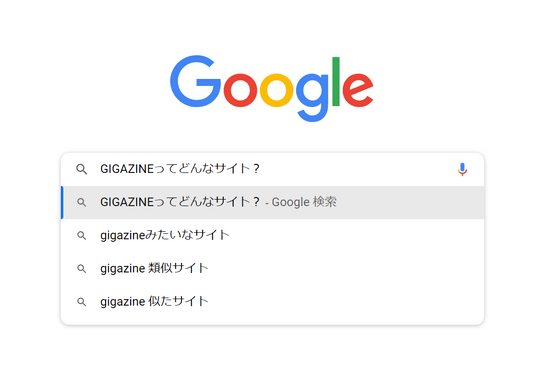
Task: Click the red letter e of the logo
Action: 358,90
